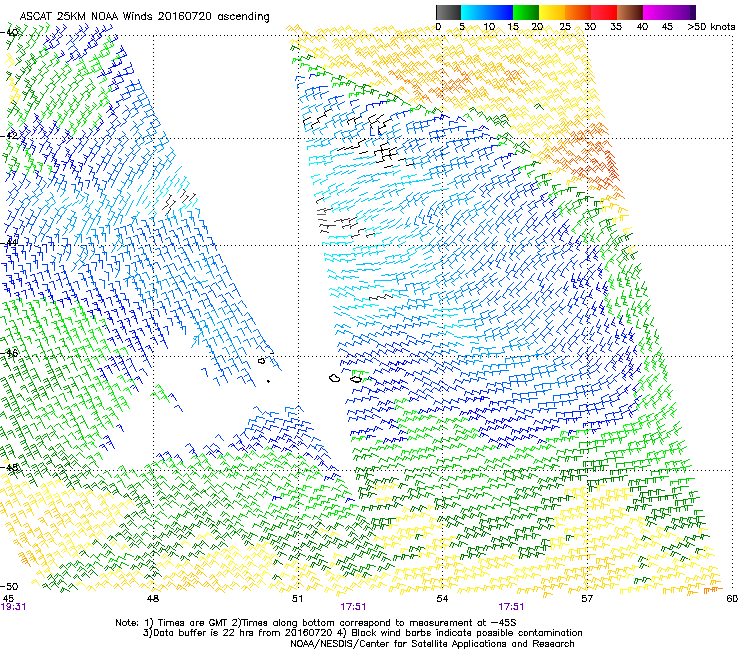Click the legend label '30'
Viewport: 740px width, 650px height.
pos(590,27)
